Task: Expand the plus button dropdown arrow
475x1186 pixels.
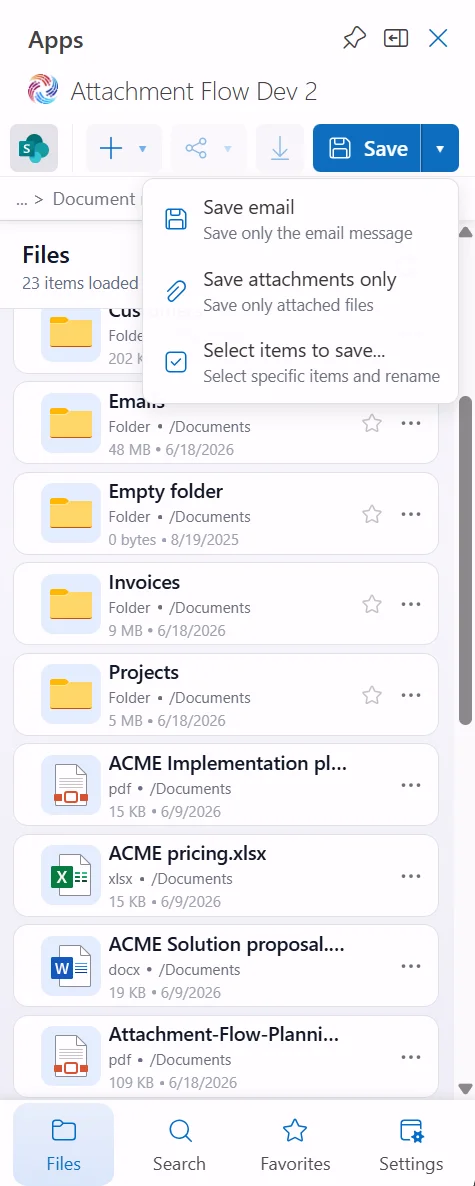Action: (x=142, y=149)
